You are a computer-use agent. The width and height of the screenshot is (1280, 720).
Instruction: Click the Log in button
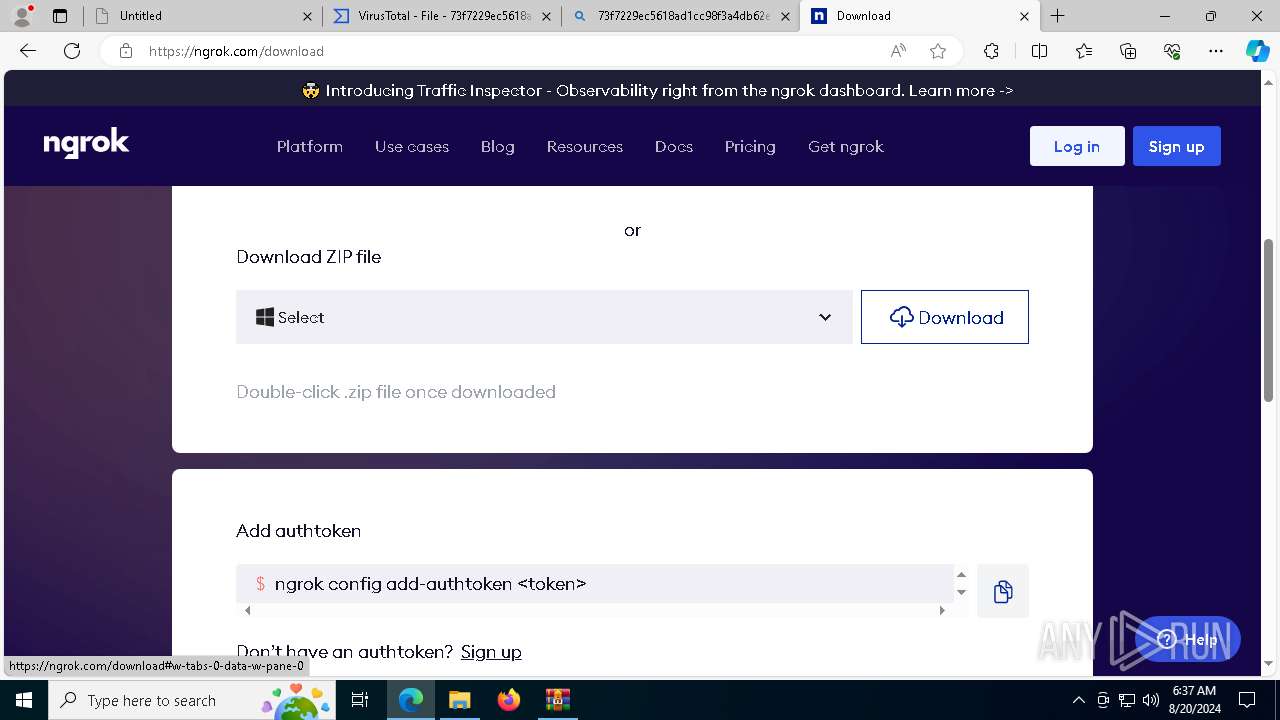pos(1077,146)
